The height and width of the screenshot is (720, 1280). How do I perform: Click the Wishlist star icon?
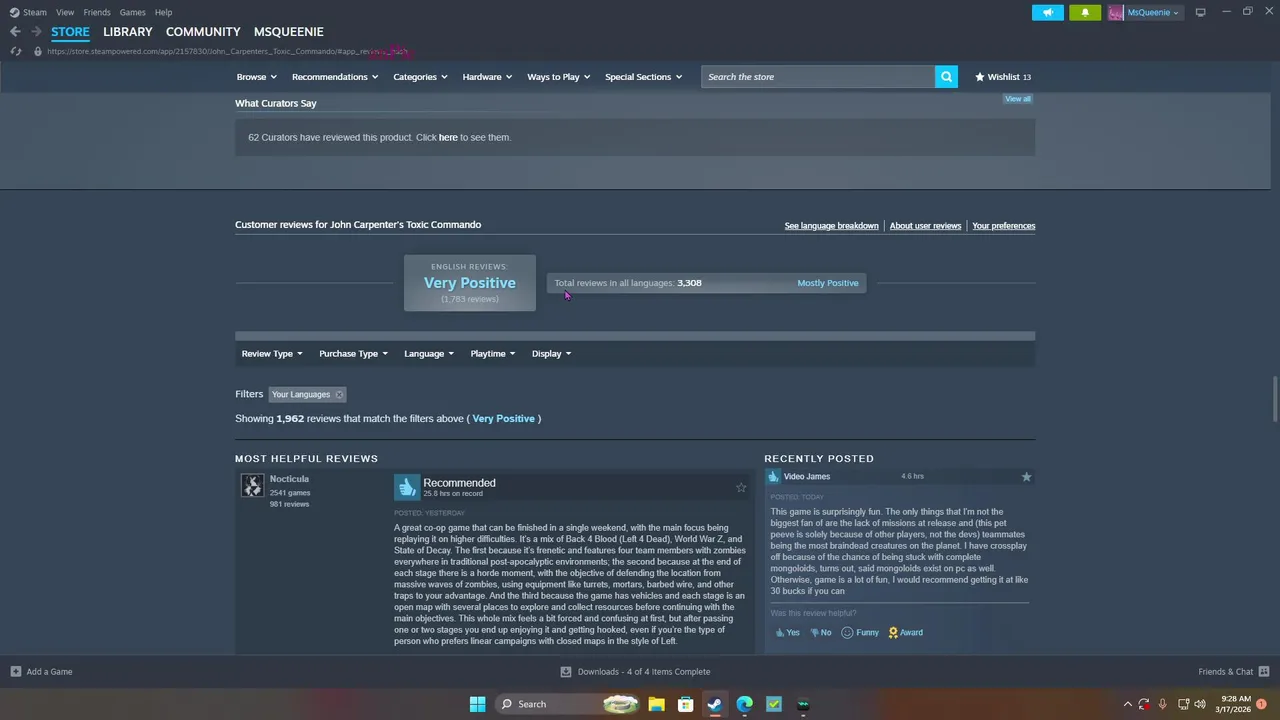coord(980,77)
